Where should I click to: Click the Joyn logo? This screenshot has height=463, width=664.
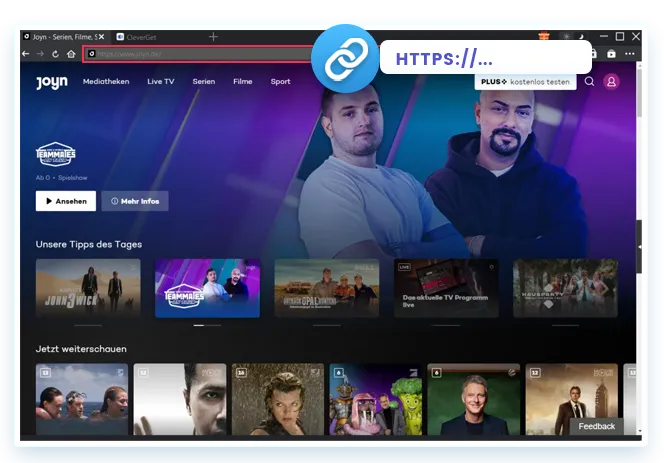tap(52, 82)
